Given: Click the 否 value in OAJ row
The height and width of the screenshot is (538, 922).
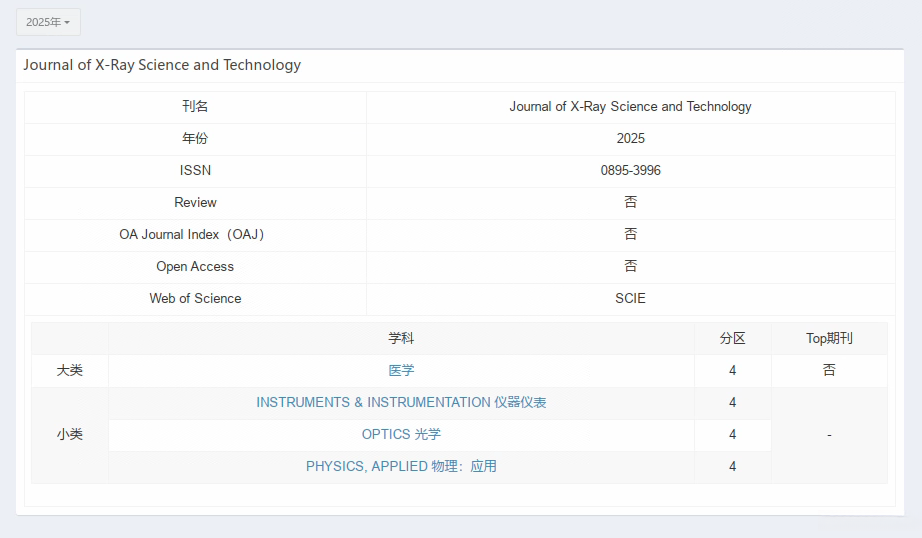Looking at the screenshot, I should (630, 234).
